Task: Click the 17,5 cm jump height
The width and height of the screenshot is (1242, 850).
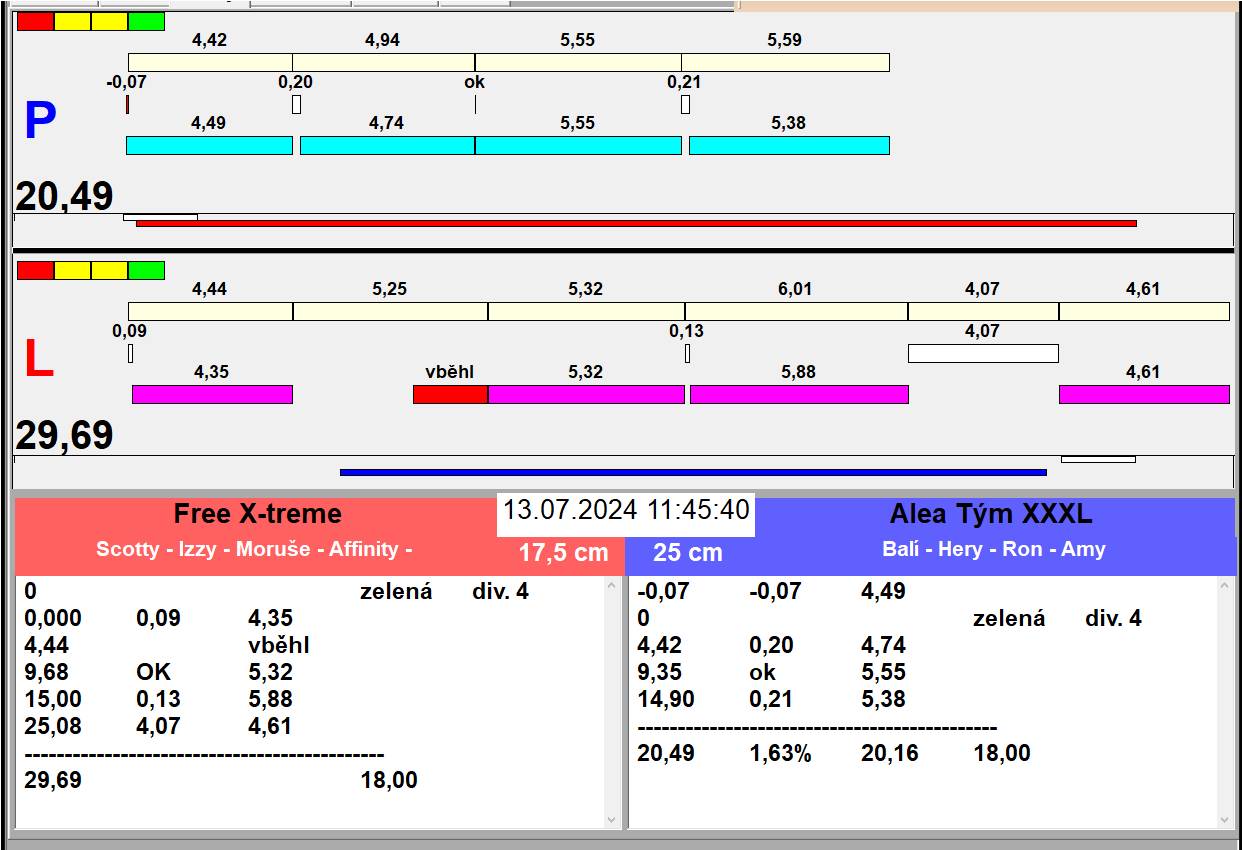Action: [563, 552]
